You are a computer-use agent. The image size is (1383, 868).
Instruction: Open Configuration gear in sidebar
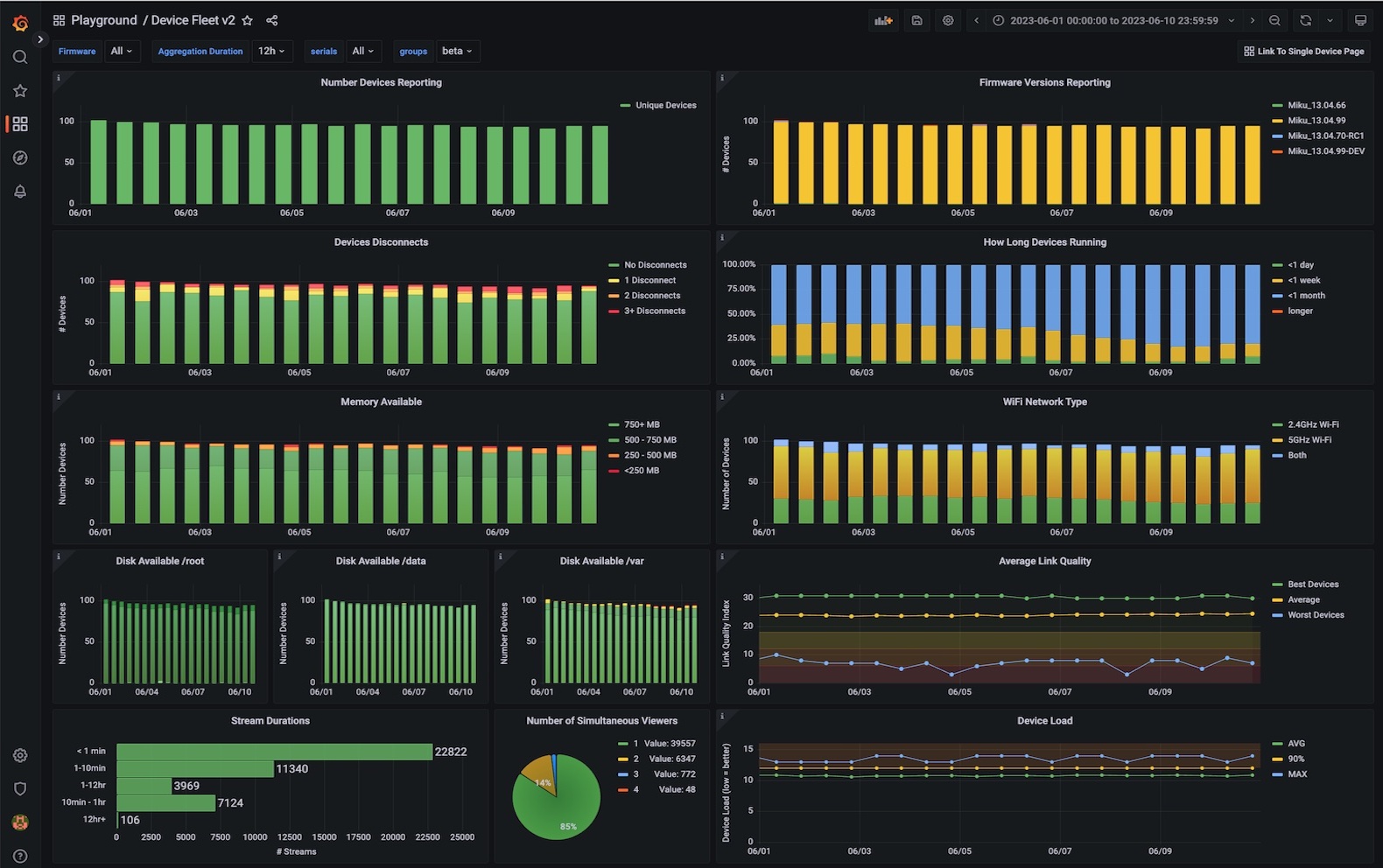[20, 755]
